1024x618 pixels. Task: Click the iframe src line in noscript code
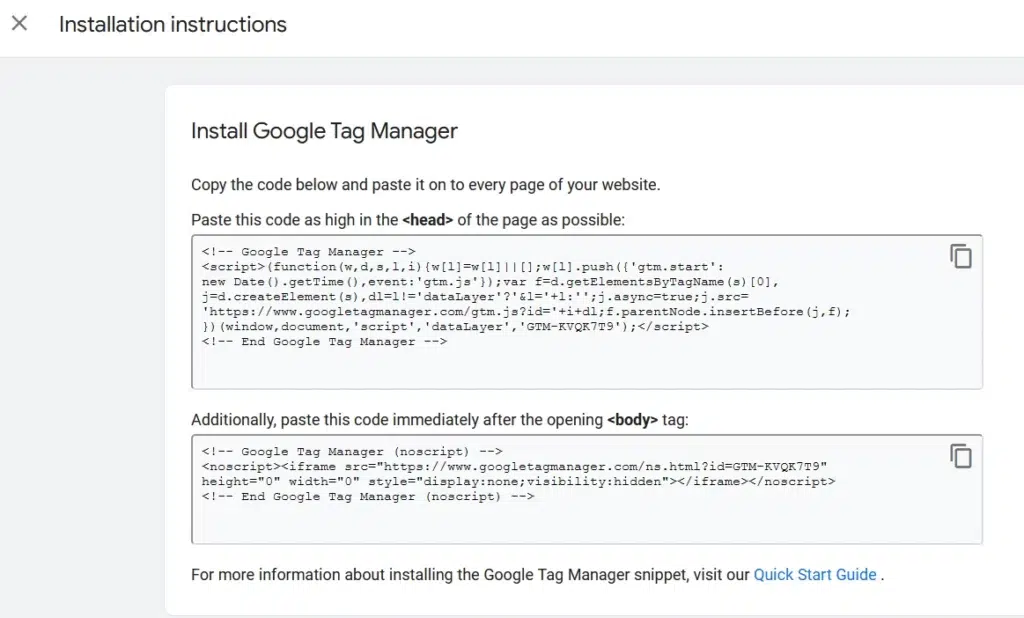514,467
